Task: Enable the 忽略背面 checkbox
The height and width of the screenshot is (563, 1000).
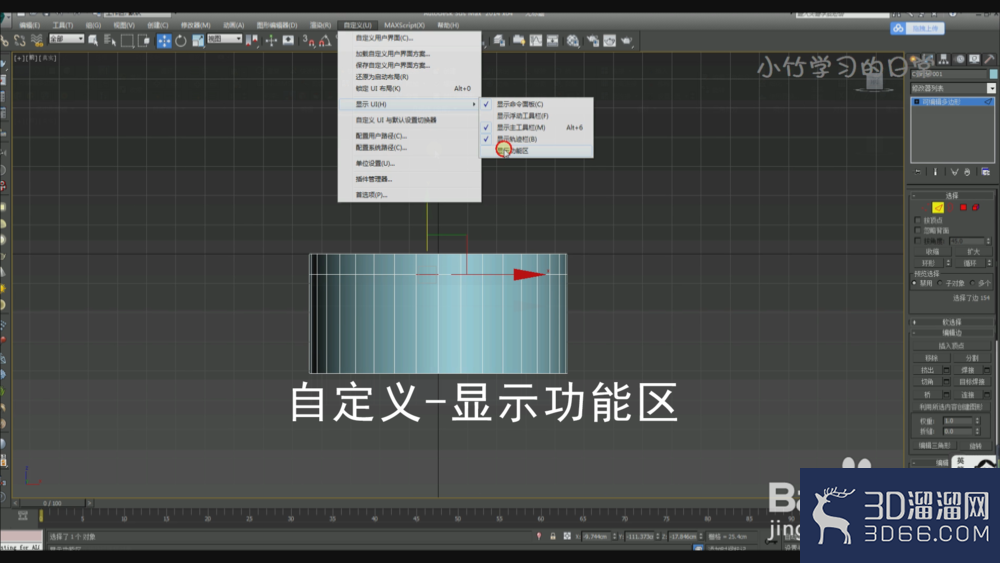Action: point(918,230)
